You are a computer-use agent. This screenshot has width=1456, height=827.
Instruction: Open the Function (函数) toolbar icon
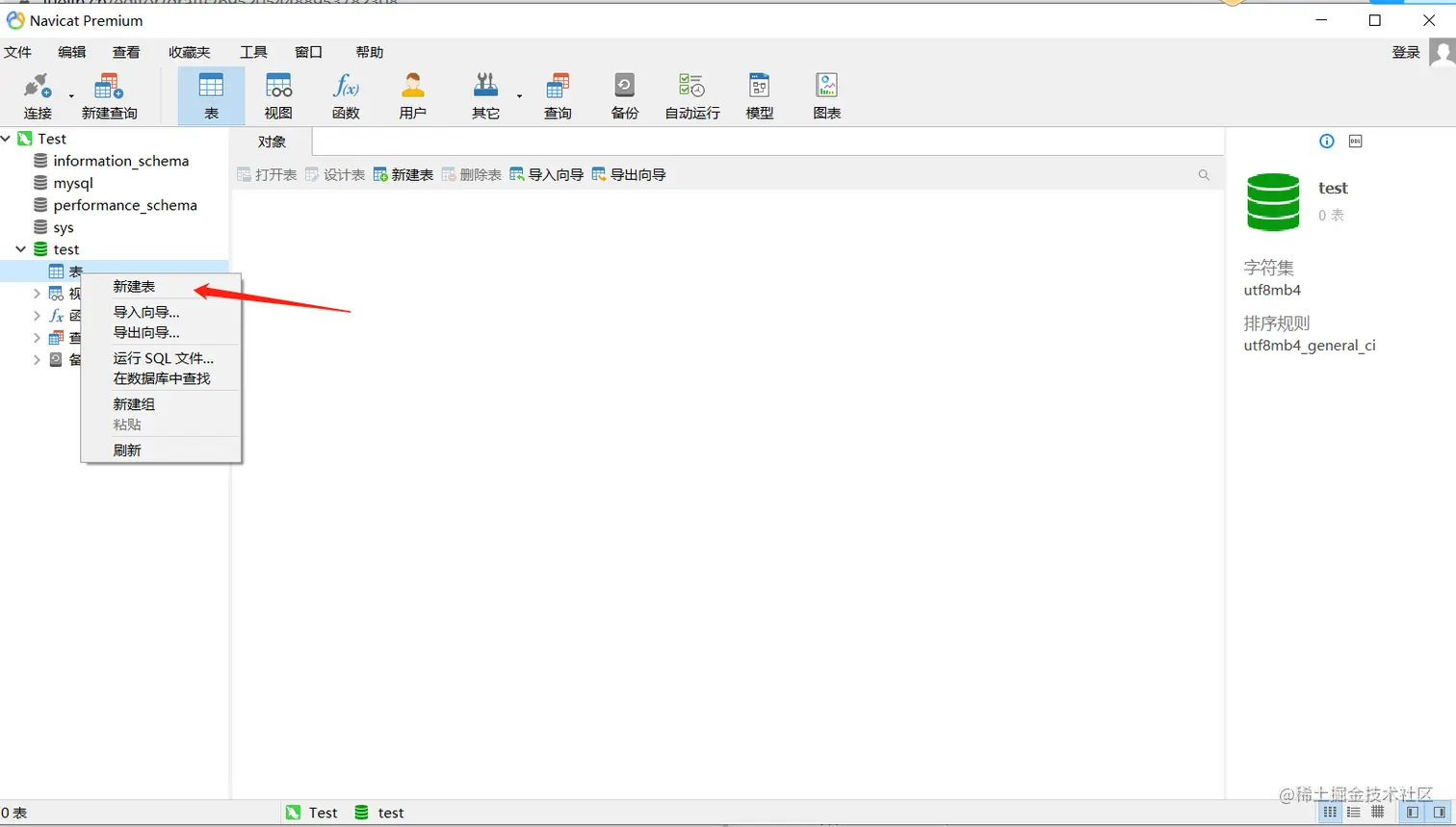point(346,96)
